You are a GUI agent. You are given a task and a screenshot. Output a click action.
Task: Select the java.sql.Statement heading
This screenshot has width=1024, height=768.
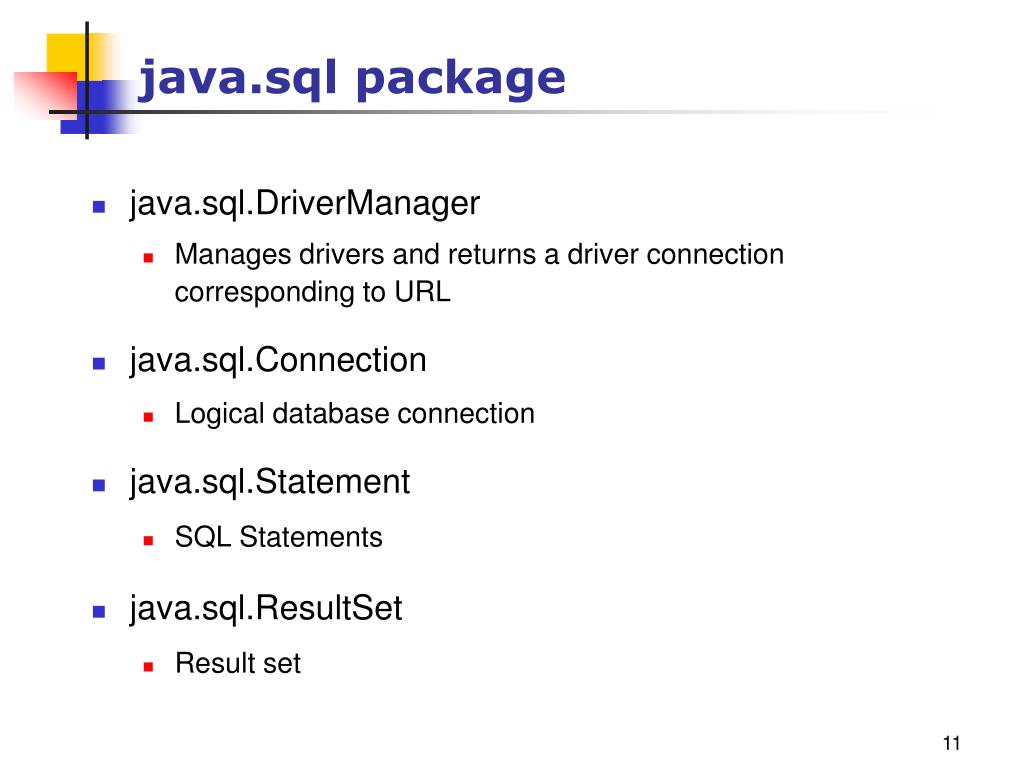(270, 483)
